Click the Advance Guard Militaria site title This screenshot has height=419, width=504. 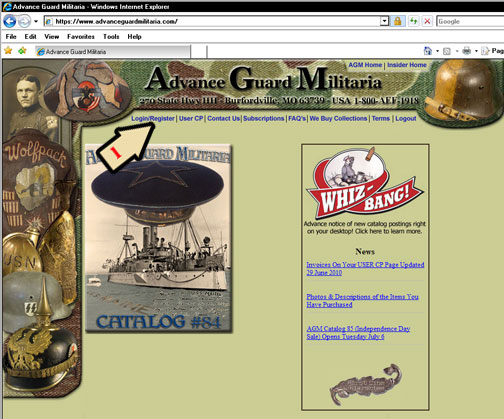tap(263, 79)
